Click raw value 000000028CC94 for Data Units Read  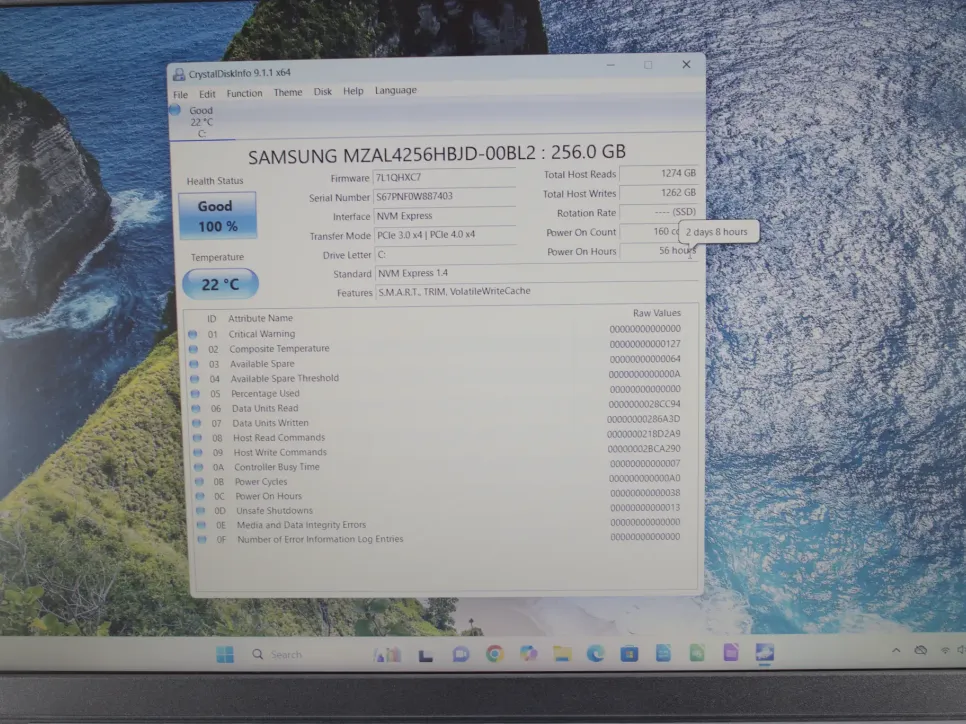tap(644, 404)
